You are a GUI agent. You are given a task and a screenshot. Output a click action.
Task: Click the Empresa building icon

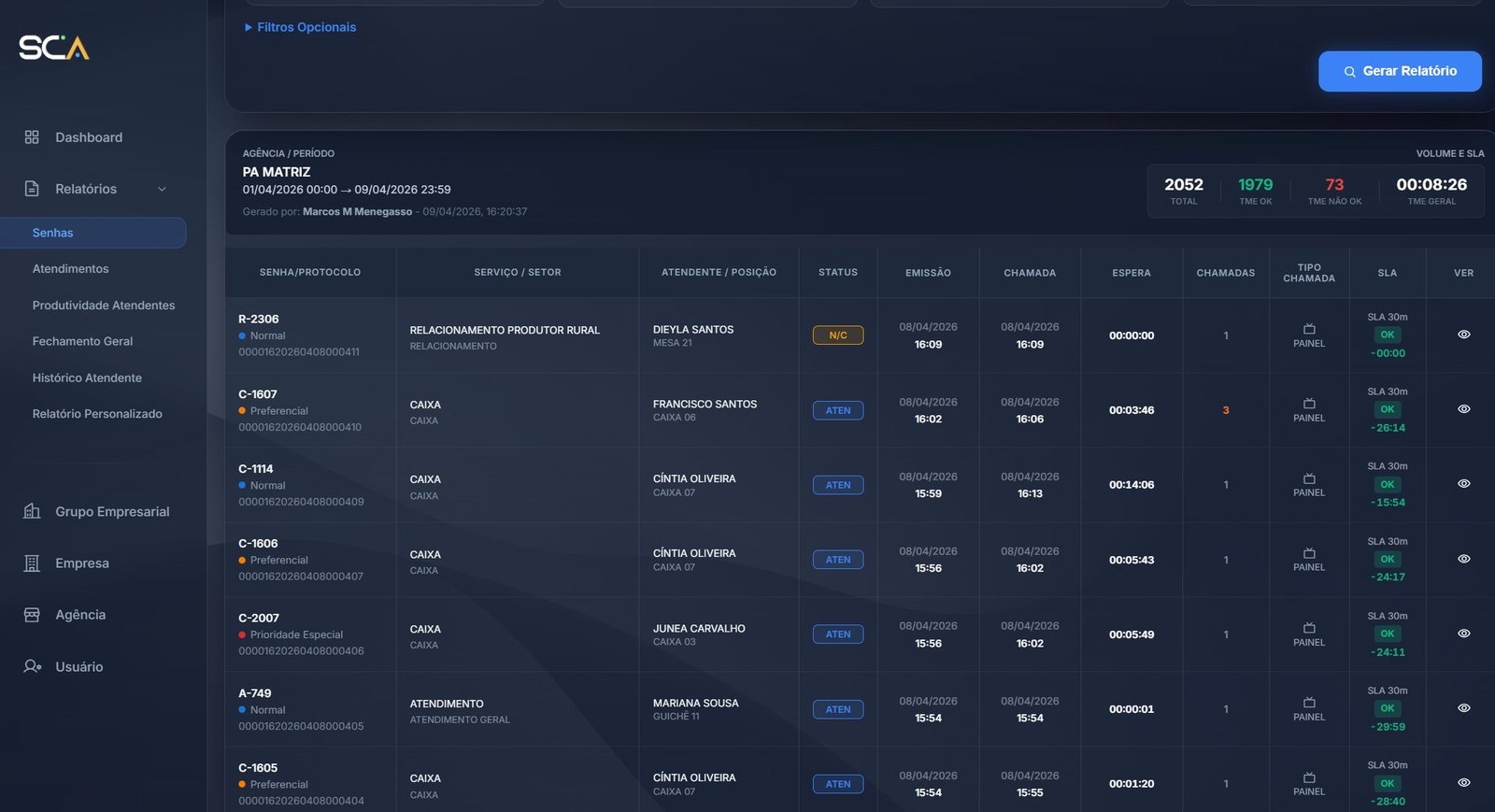click(32, 563)
